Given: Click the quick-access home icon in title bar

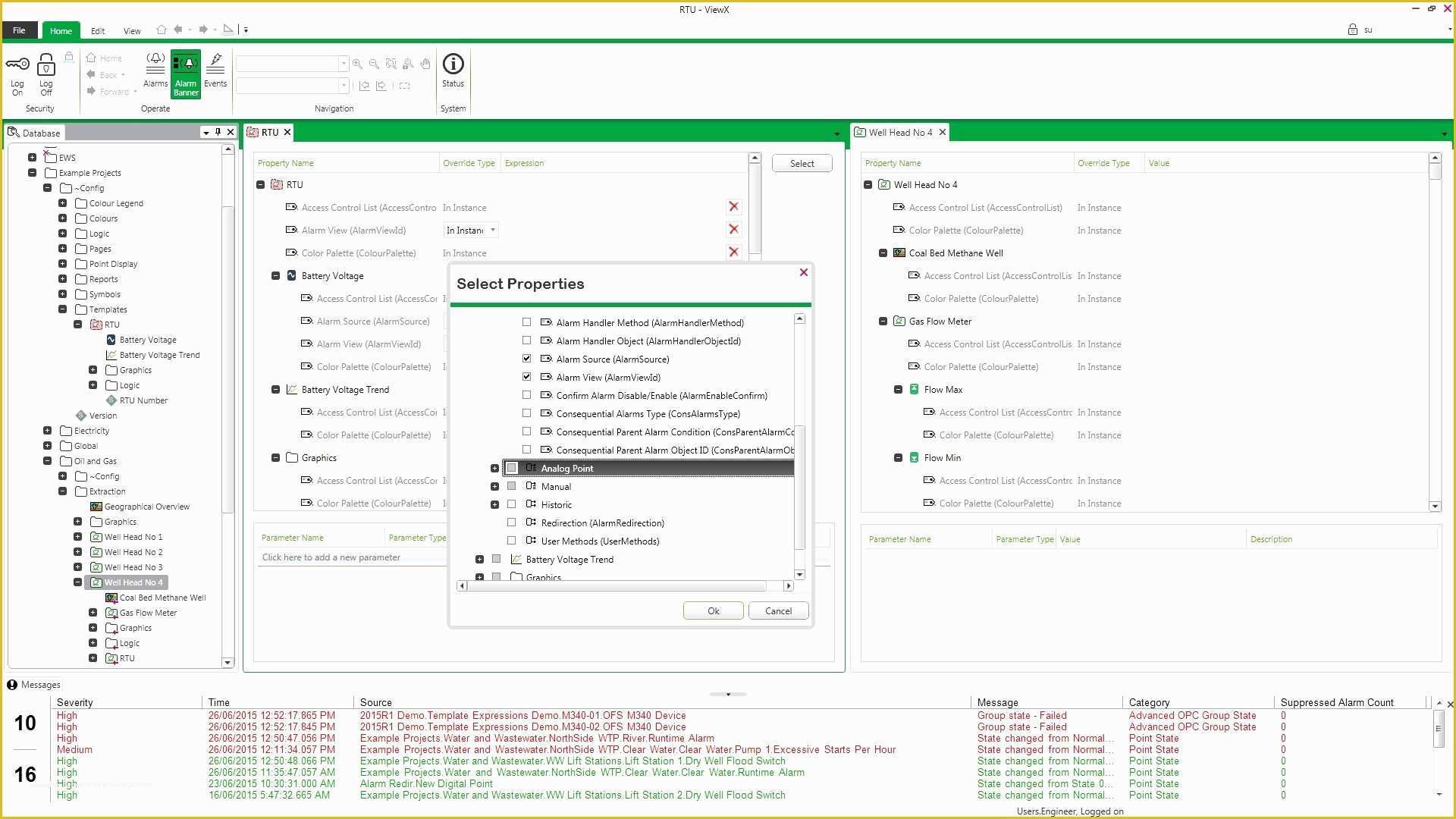Looking at the screenshot, I should [161, 30].
